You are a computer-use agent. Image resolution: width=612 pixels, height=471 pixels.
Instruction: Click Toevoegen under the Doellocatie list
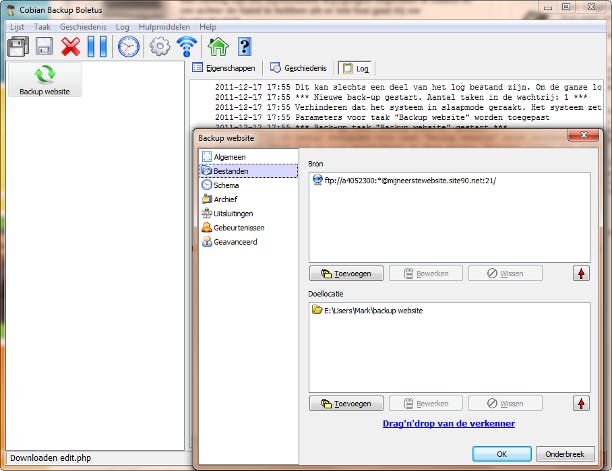click(346, 403)
